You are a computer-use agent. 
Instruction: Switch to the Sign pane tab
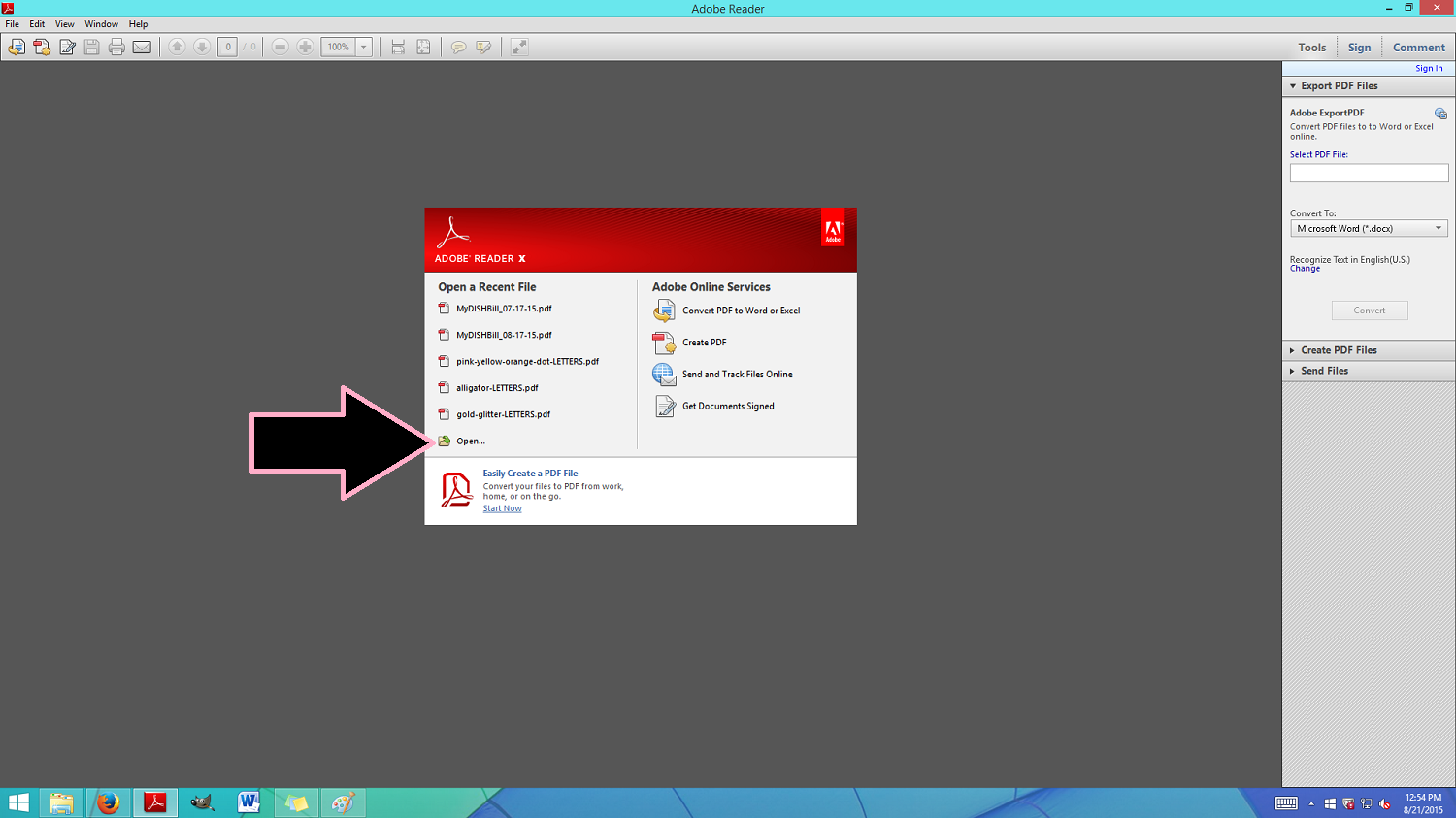1359,48
